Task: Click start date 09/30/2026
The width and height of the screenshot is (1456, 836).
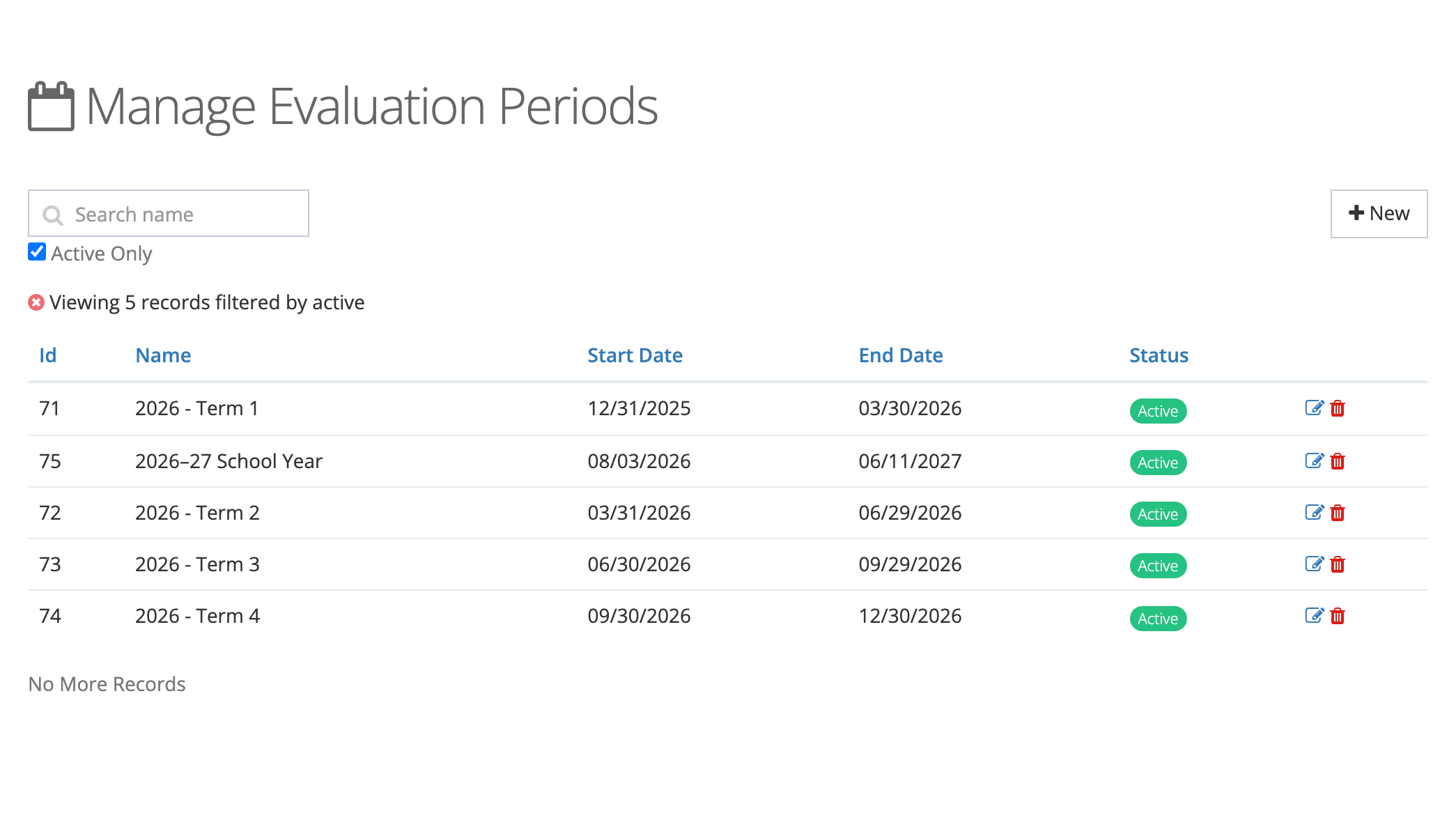Action: click(639, 616)
